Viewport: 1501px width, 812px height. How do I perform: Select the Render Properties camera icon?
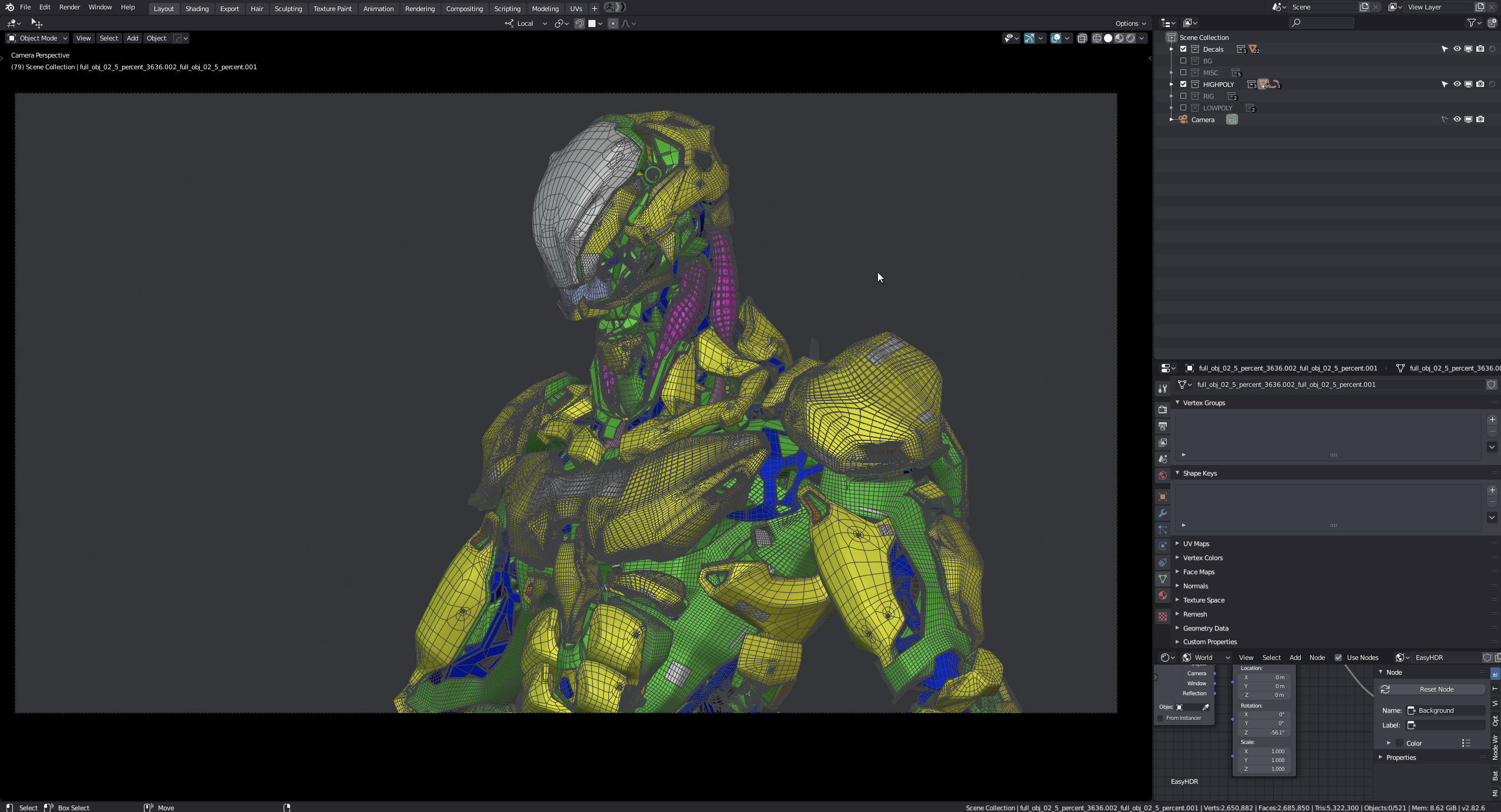(x=1163, y=410)
